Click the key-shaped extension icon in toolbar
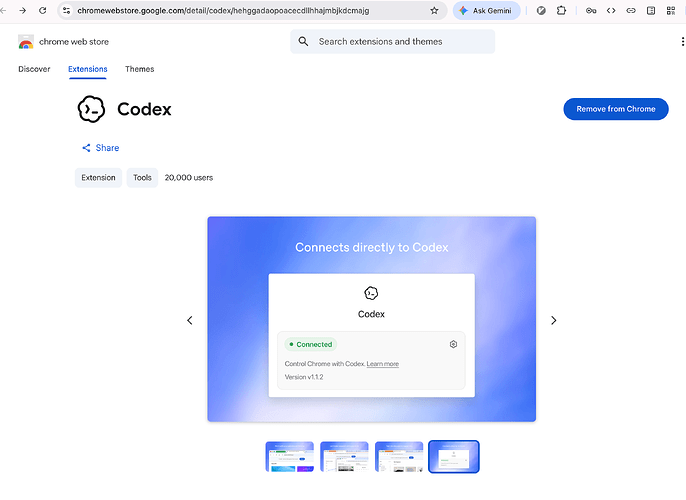The image size is (686, 500). click(x=591, y=10)
